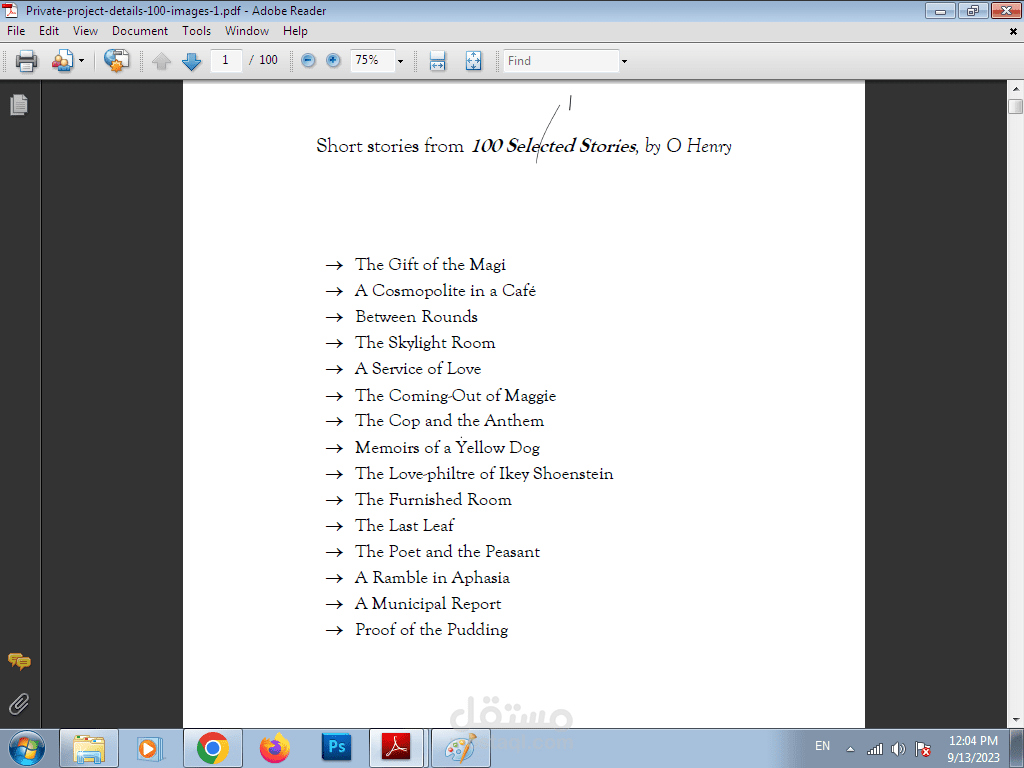Click 'The Last Leaf' text
1024x768 pixels.
pos(404,526)
